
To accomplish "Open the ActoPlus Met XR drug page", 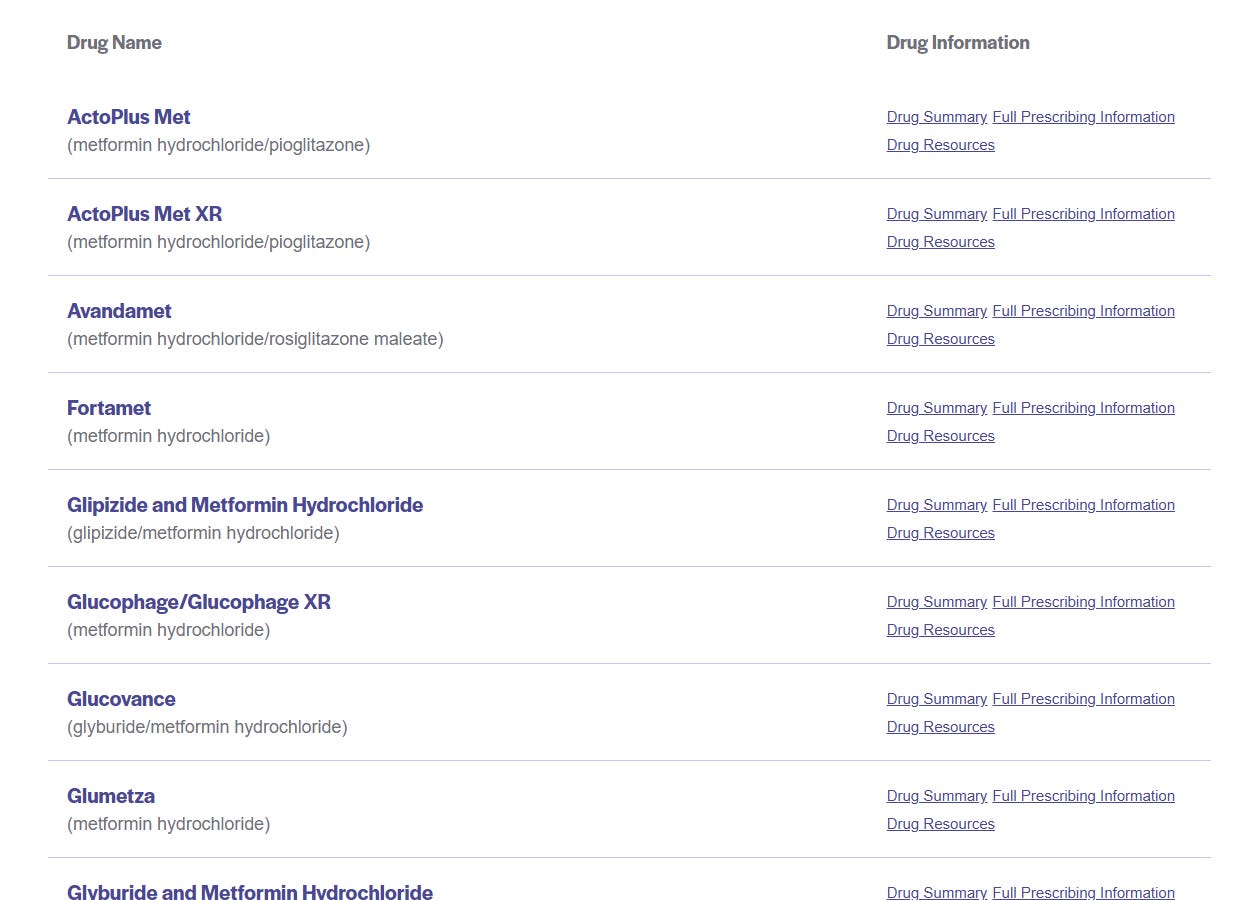I will pos(144,214).
